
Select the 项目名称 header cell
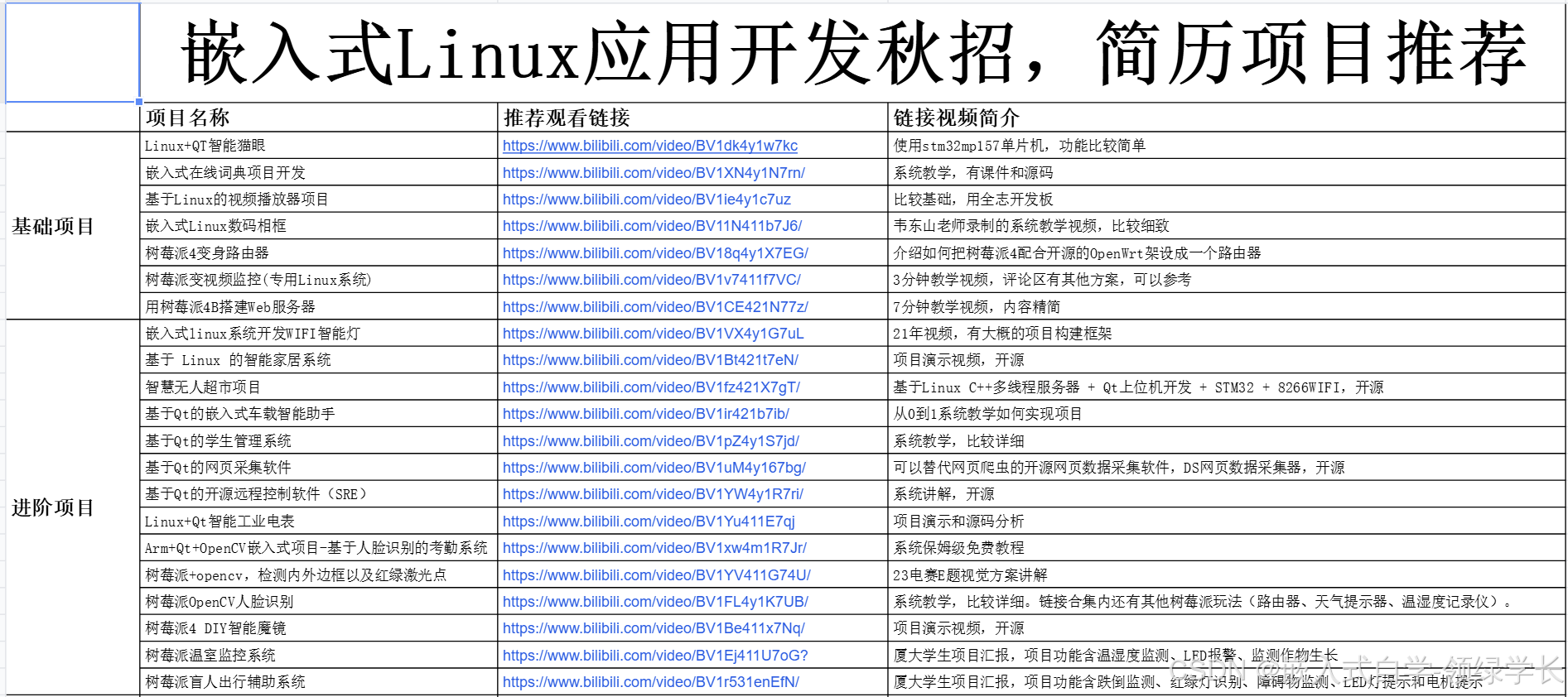(319, 118)
